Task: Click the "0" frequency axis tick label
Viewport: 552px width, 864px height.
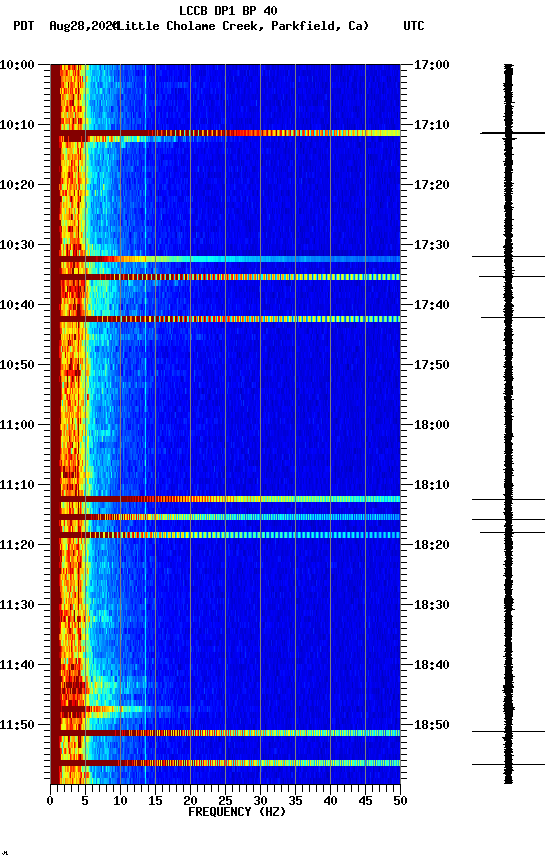Action: pos(50,801)
